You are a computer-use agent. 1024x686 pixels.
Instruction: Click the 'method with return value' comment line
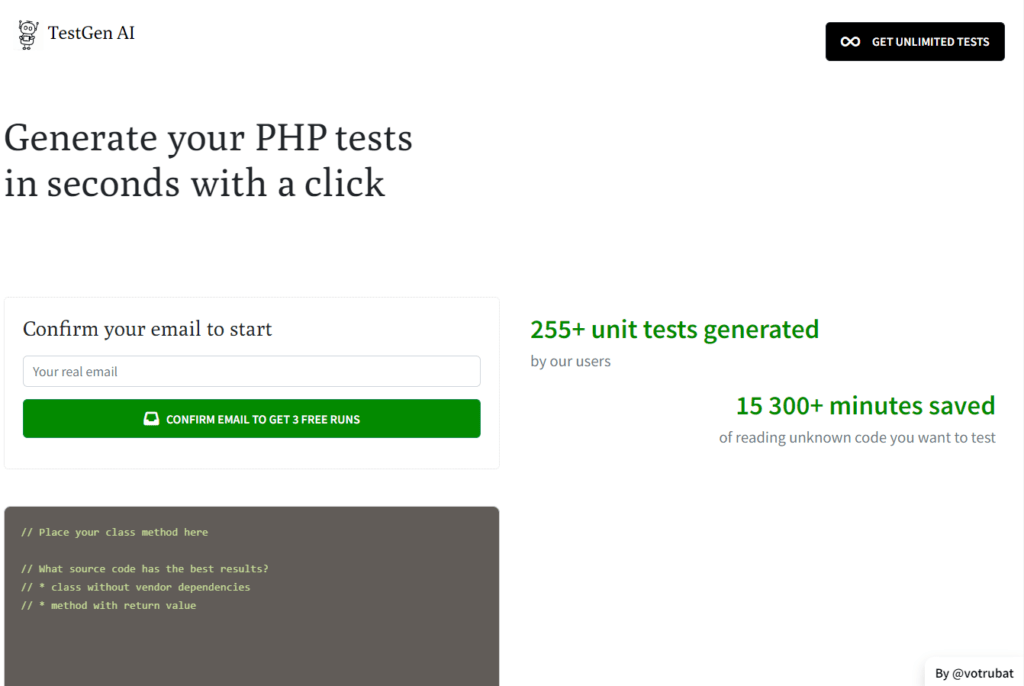pos(108,606)
